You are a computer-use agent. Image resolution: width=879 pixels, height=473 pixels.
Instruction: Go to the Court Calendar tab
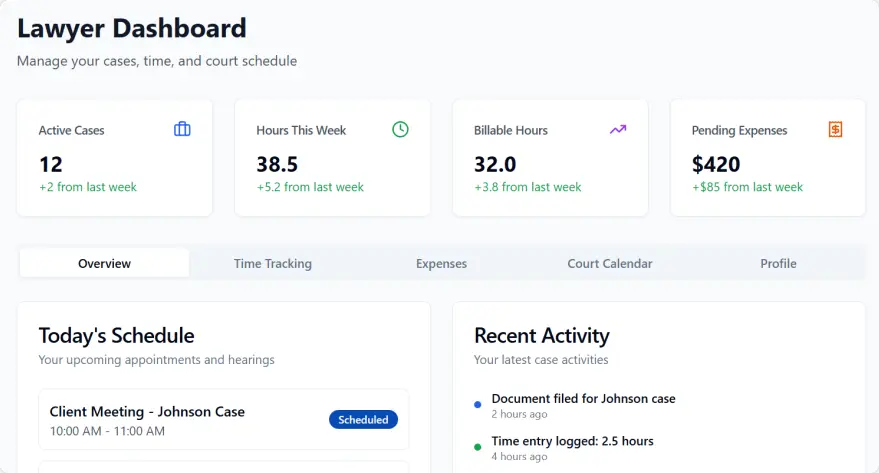[x=610, y=264]
